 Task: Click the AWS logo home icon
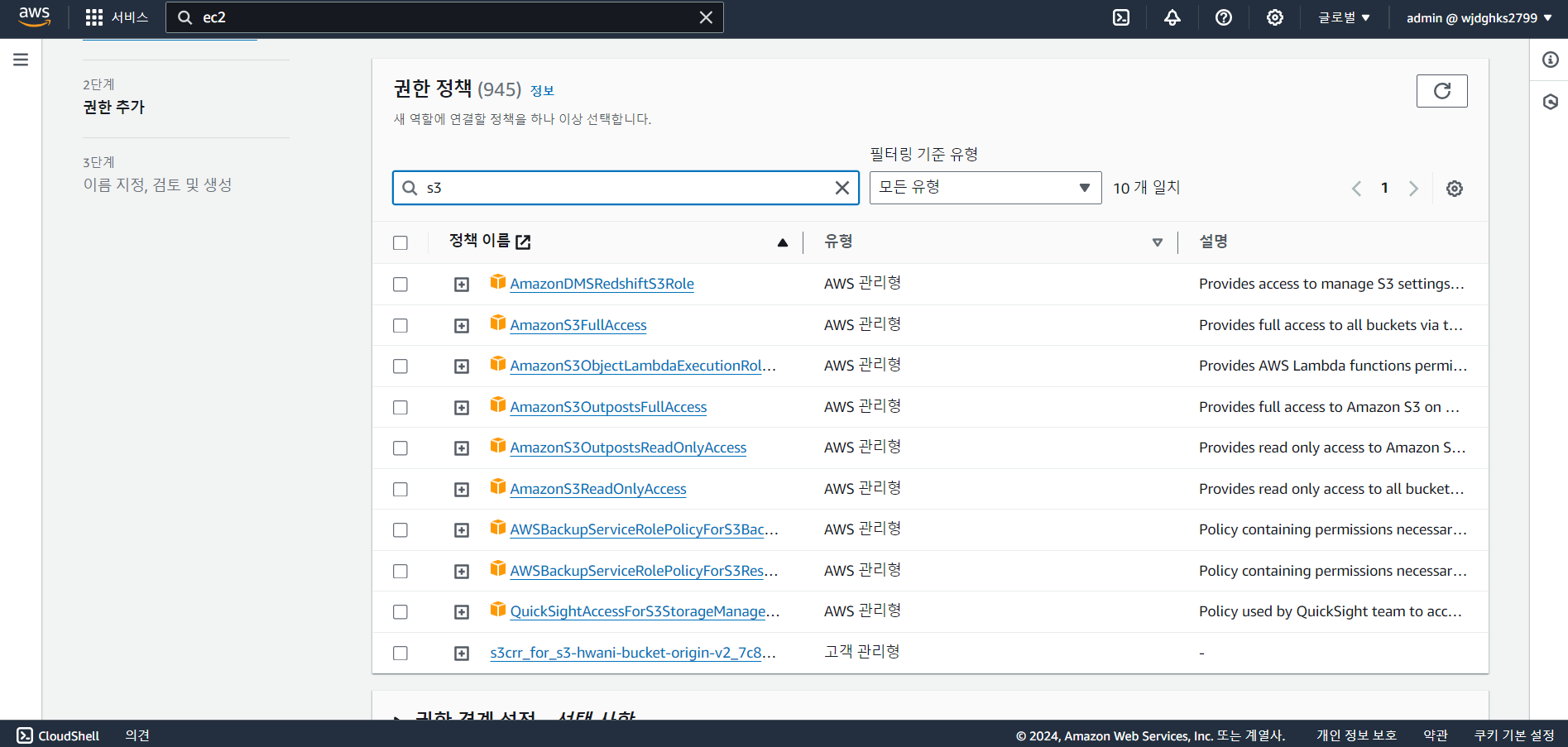pyautogui.click(x=35, y=17)
